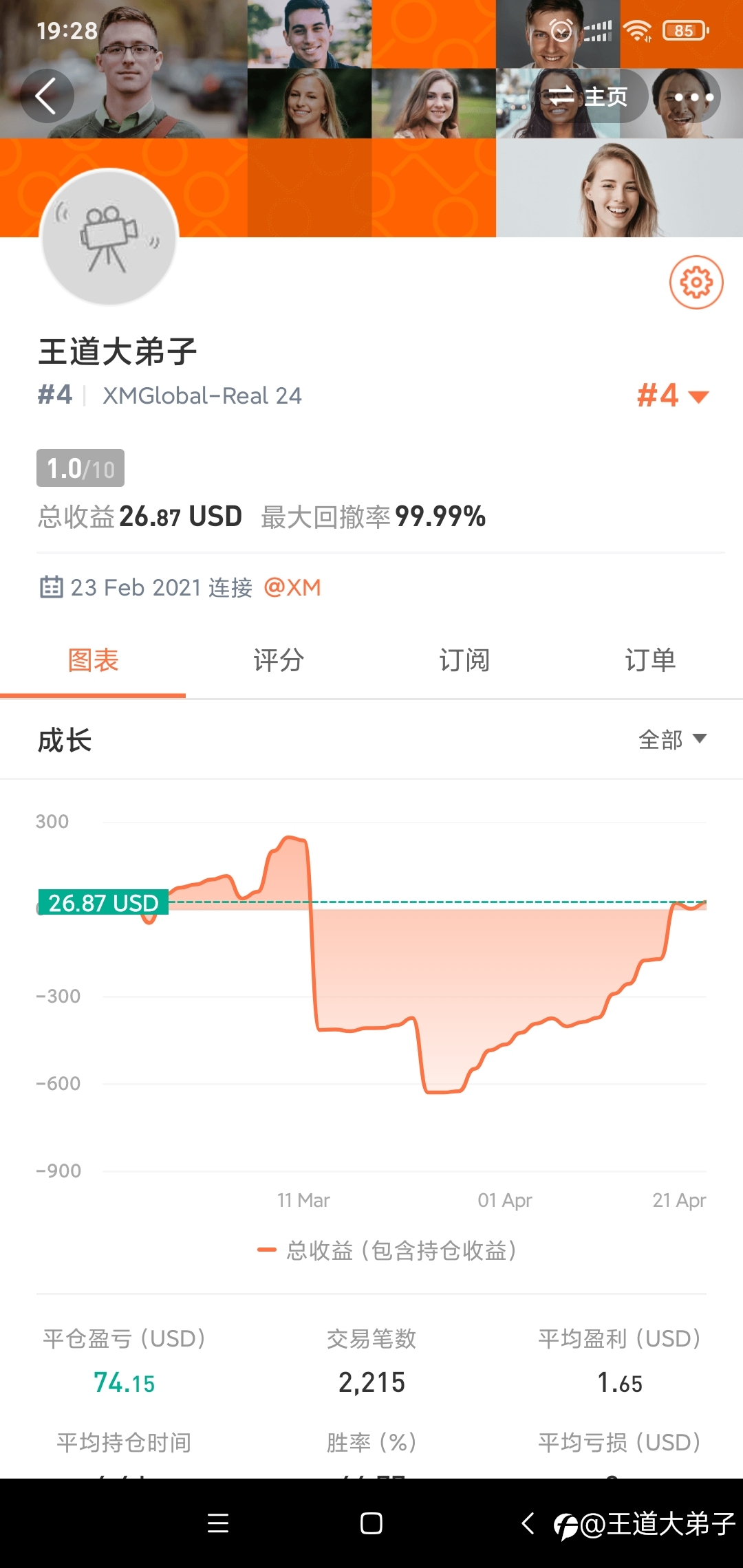
Task: Switch to the 评分 tab
Action: pyautogui.click(x=279, y=660)
